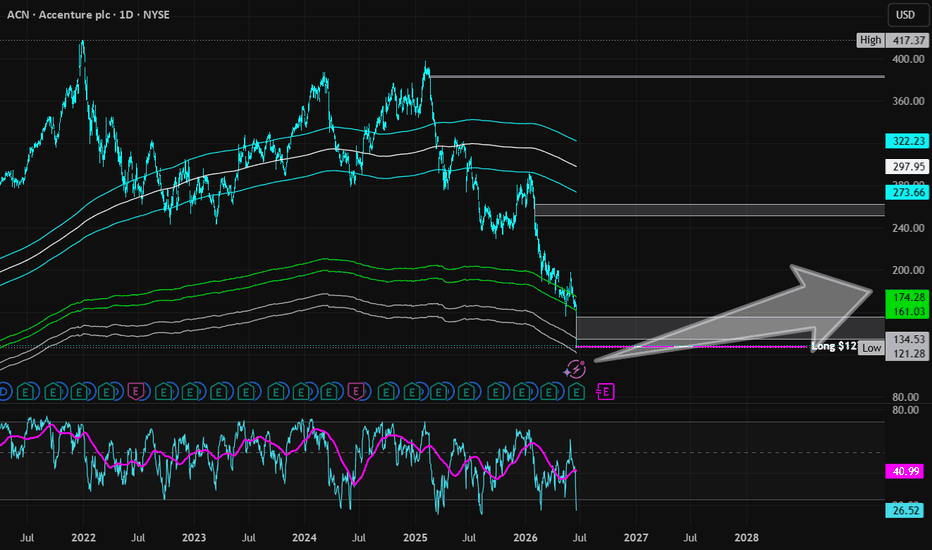Select the 297.95 white price label
Screen dimensions: 932x550
(x=907, y=166)
